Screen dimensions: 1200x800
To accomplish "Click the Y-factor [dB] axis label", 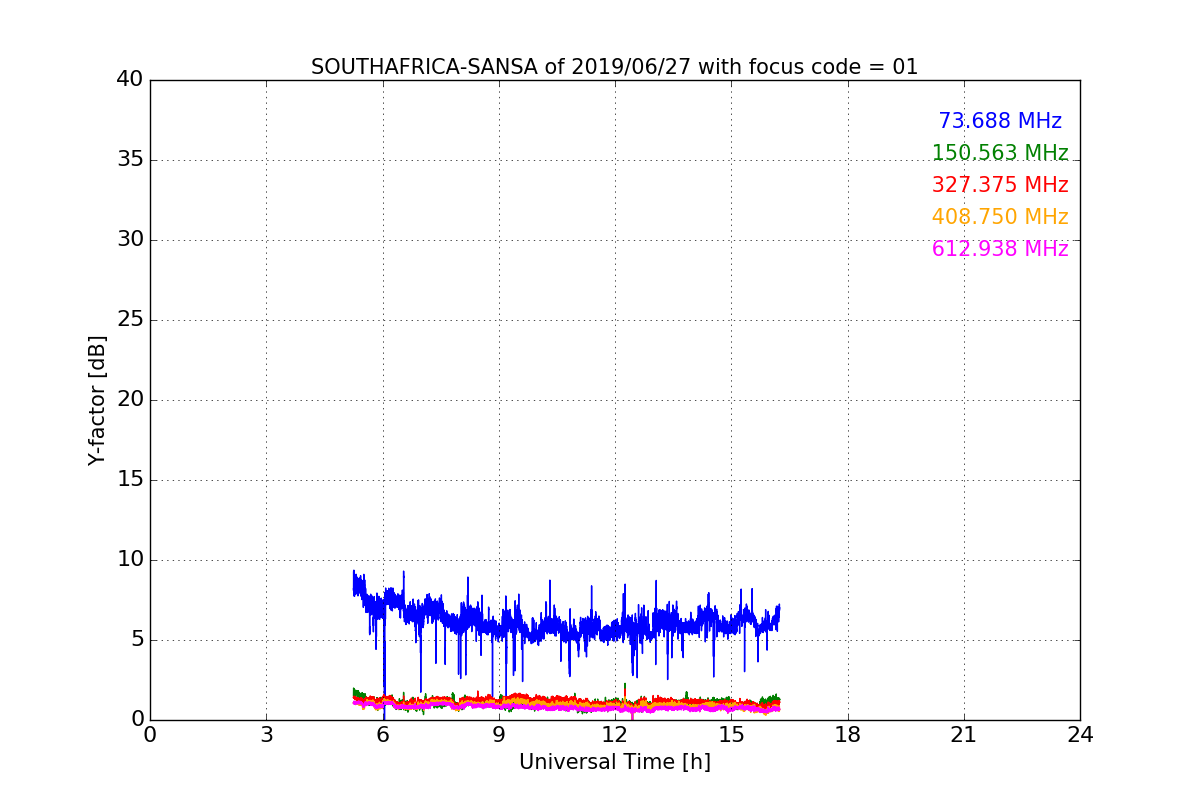I will click(x=97, y=400).
